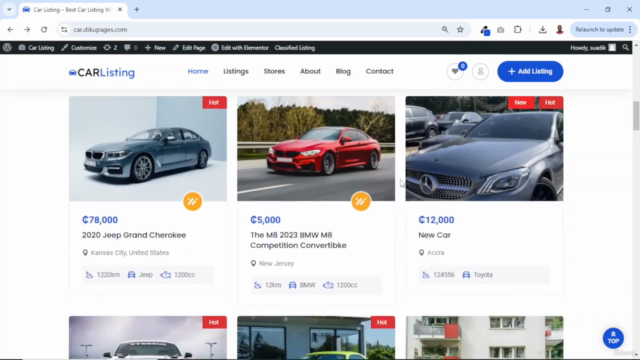Click Kansas City, United States location

(130, 253)
